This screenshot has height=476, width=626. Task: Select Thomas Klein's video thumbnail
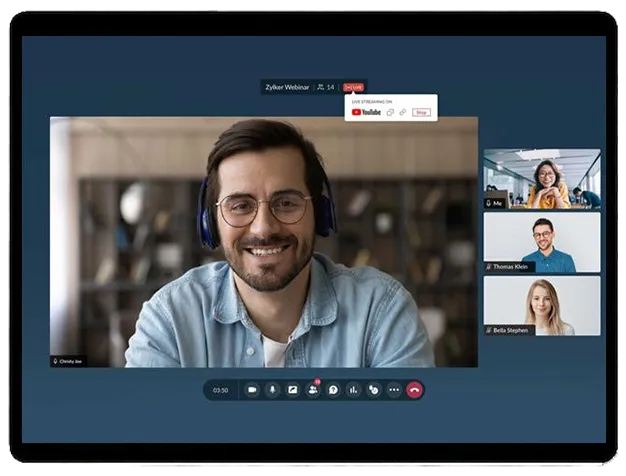pos(542,242)
